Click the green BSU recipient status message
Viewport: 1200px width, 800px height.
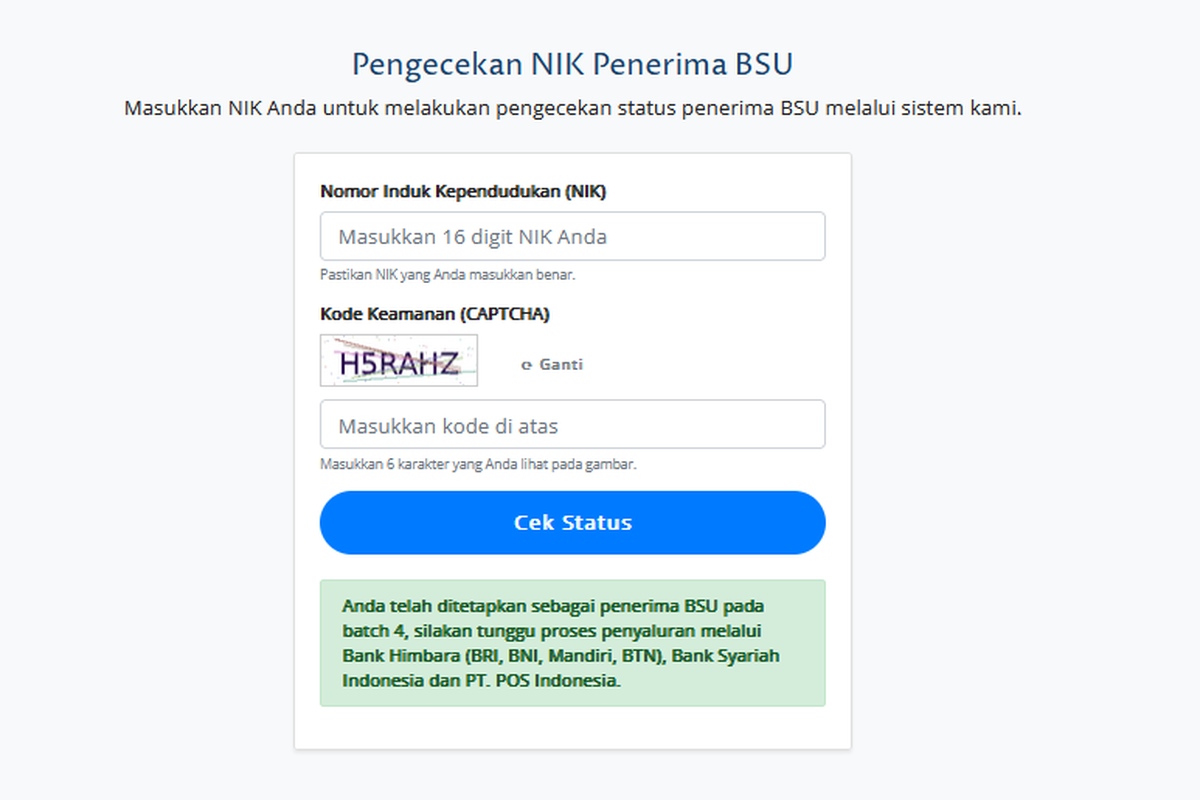pyautogui.click(x=572, y=643)
